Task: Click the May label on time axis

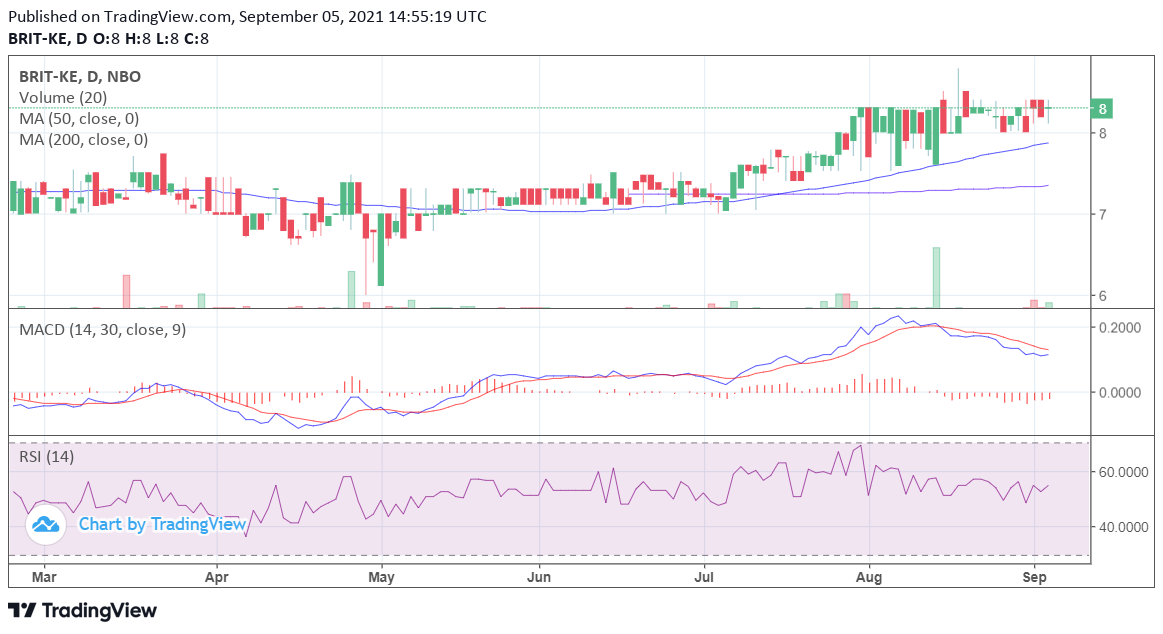Action: point(381,577)
